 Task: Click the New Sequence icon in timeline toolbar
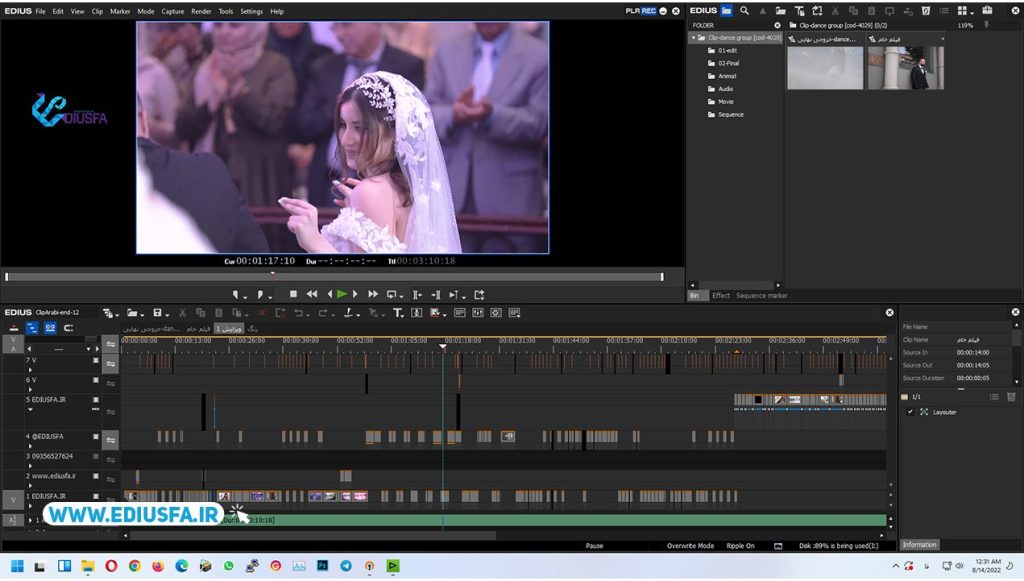(x=108, y=313)
